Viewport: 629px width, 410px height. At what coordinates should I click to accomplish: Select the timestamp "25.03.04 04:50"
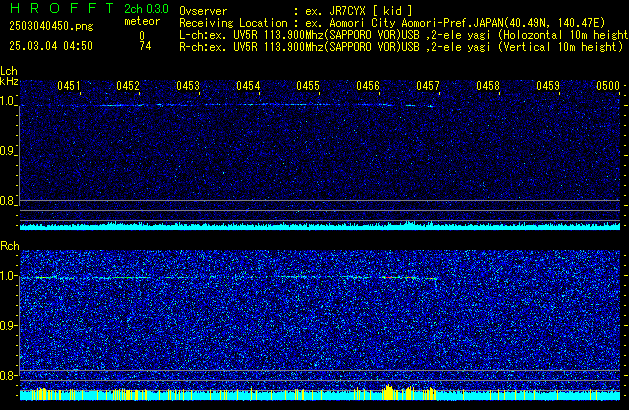[x=51, y=46]
